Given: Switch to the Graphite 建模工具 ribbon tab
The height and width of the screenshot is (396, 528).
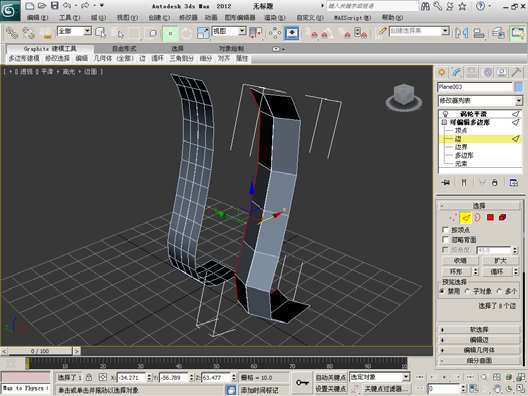Looking at the screenshot, I should click(50, 49).
